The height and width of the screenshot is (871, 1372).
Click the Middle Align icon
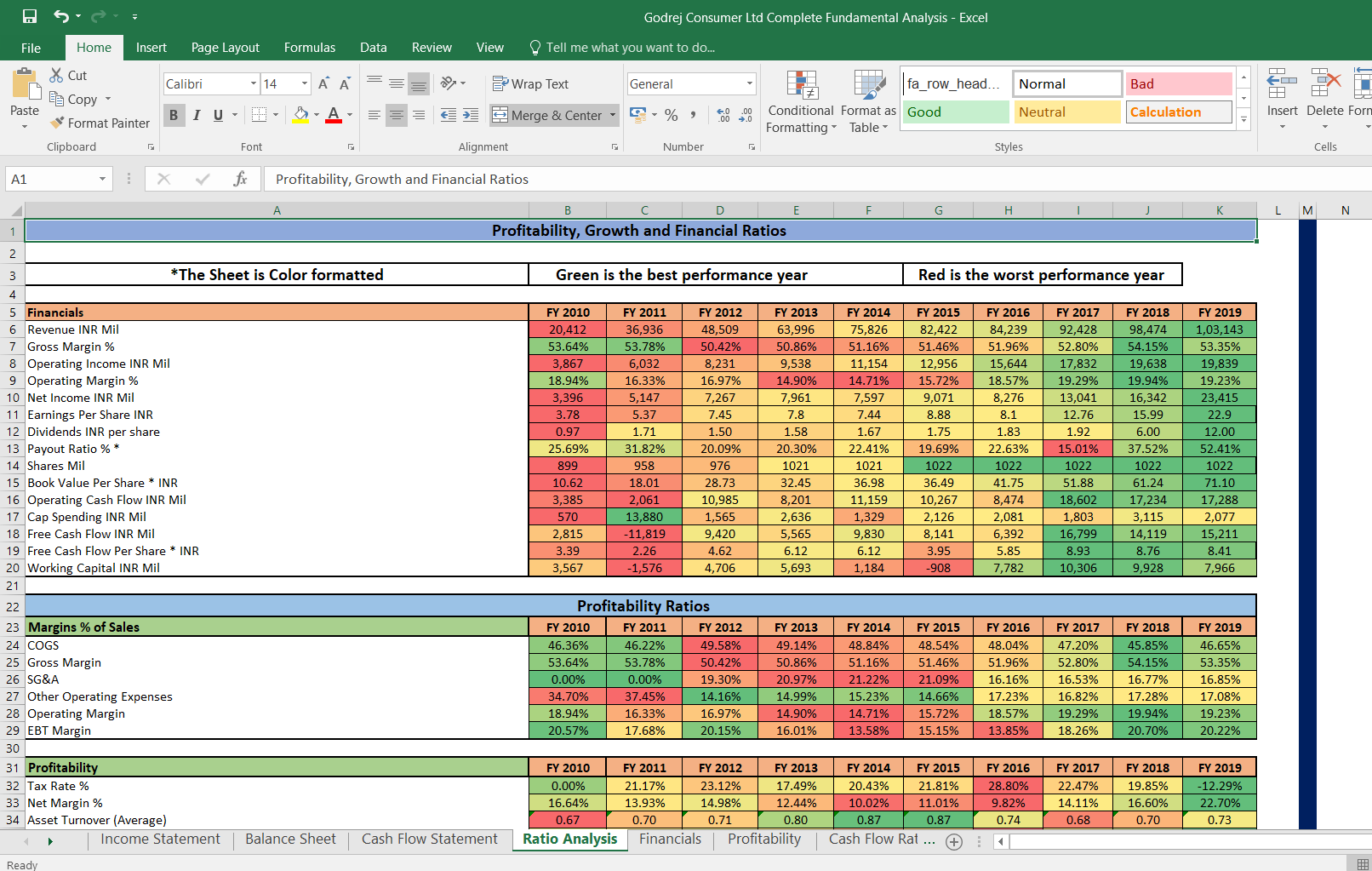pos(397,83)
